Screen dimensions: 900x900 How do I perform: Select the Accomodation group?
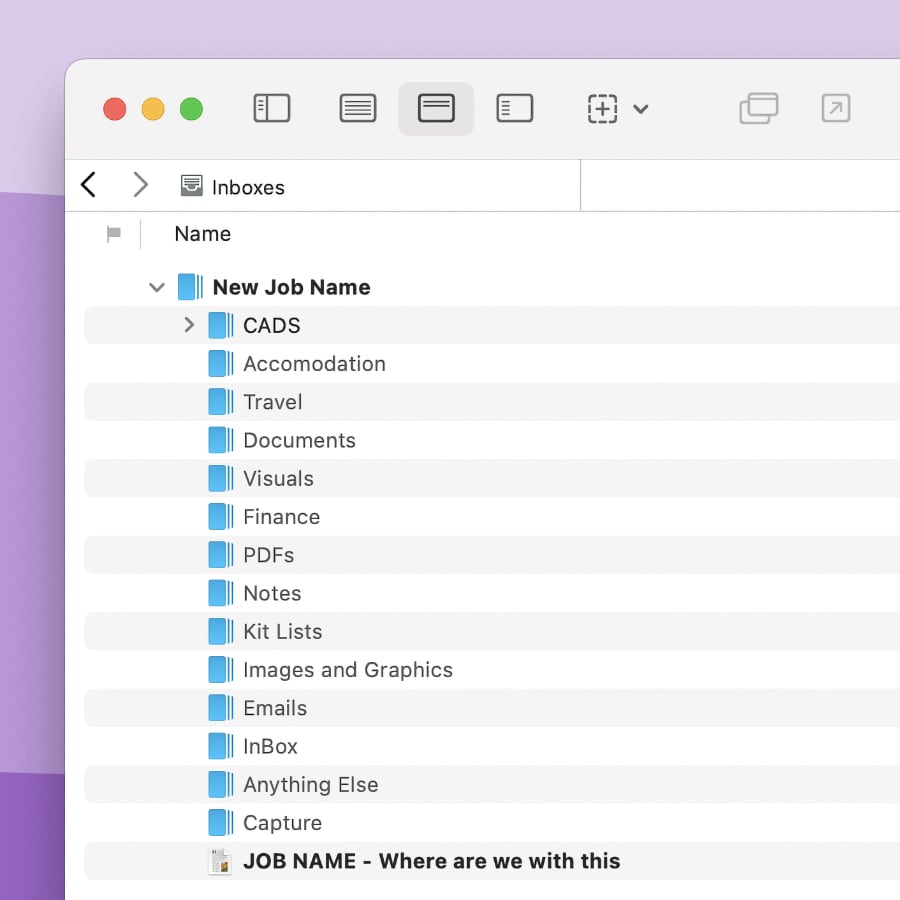(314, 364)
